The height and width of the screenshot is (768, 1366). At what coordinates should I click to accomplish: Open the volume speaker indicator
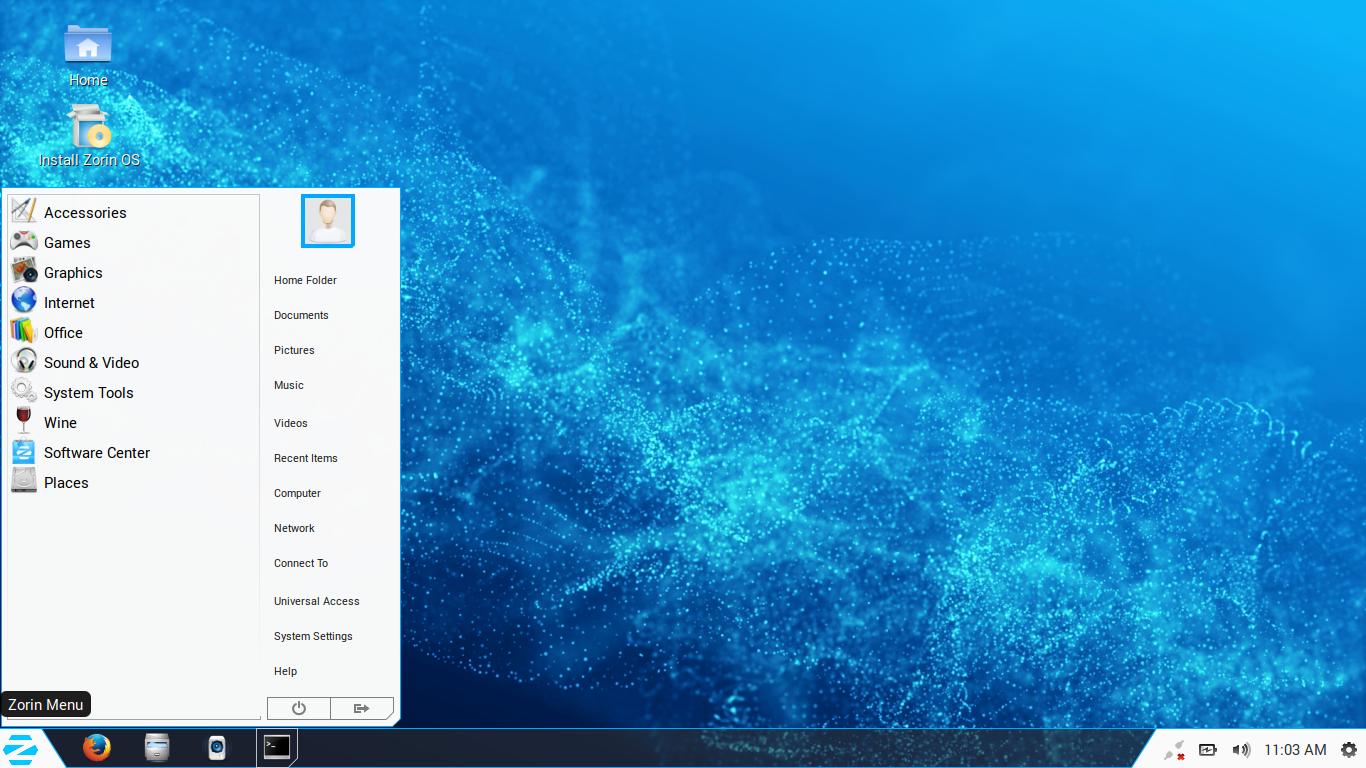point(1241,749)
